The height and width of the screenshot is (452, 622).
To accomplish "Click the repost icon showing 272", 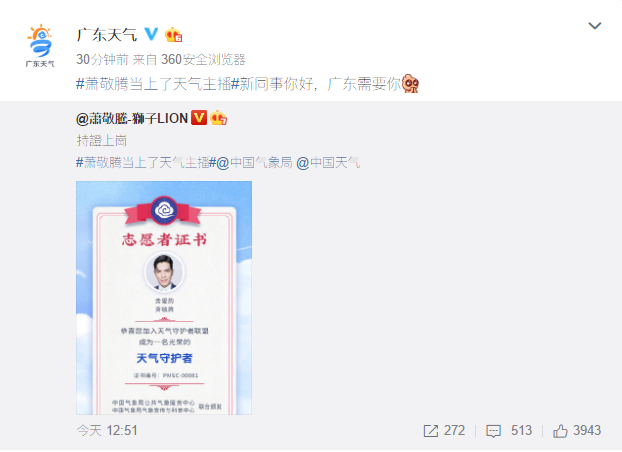I will tap(430, 431).
